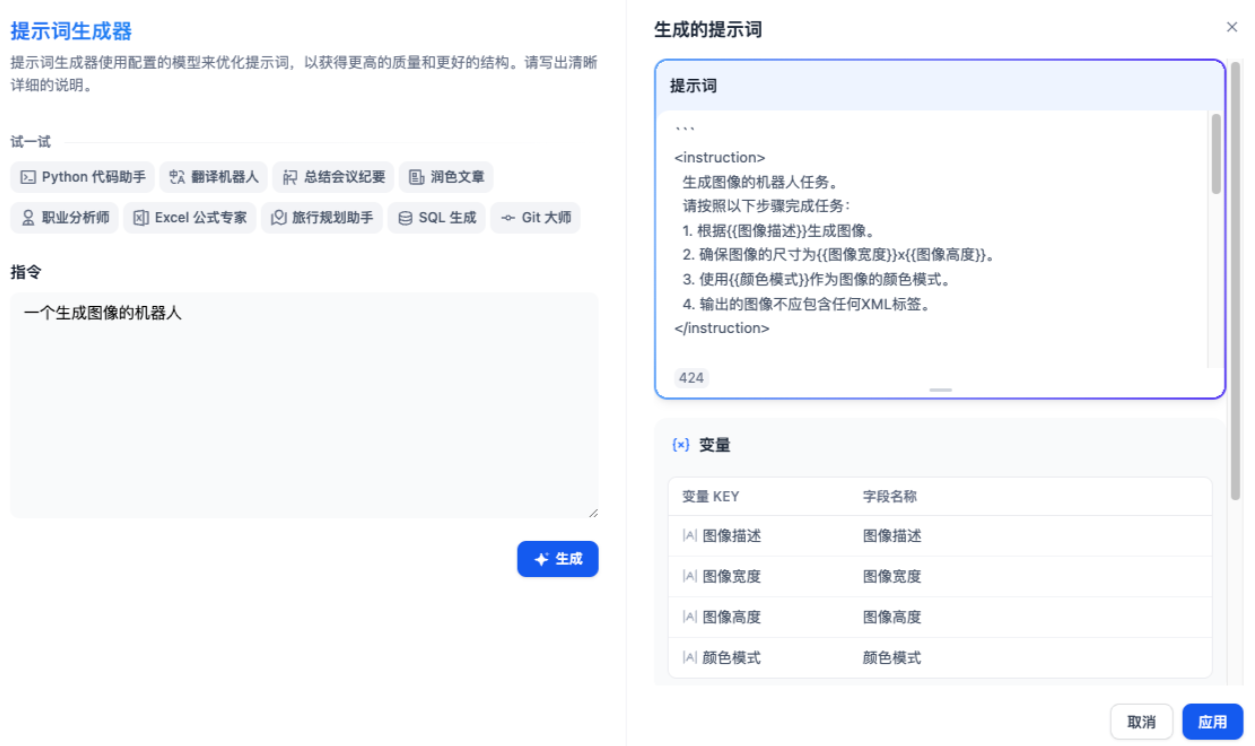Cancel with the 取消 button

[1141, 722]
